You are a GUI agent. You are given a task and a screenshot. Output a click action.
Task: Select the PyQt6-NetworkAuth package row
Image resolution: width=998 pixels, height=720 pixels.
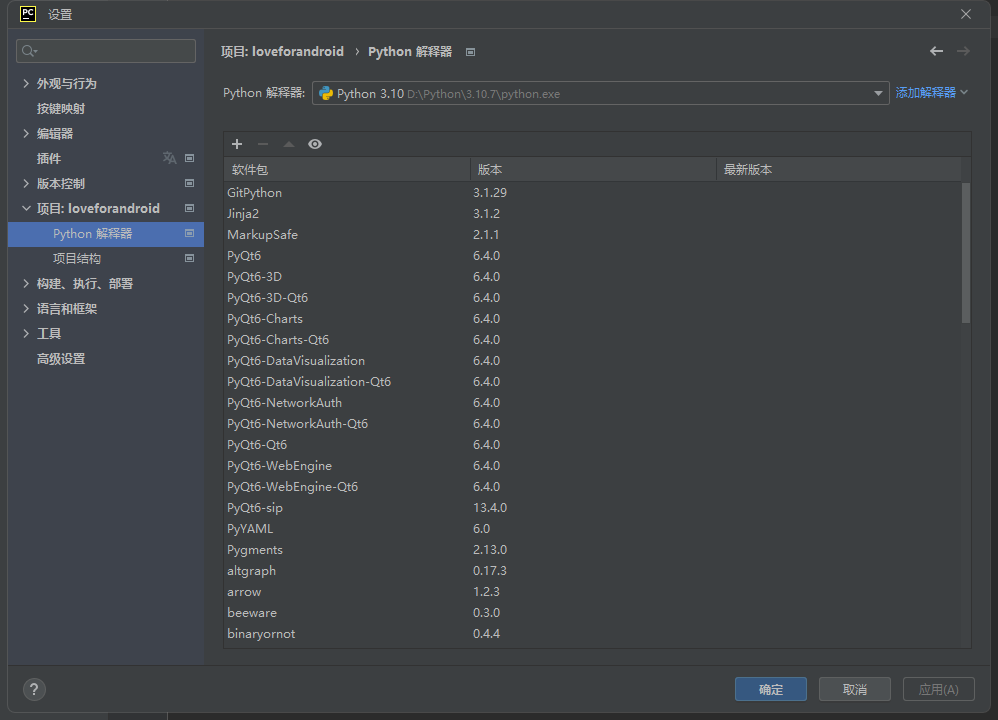tap(593, 402)
